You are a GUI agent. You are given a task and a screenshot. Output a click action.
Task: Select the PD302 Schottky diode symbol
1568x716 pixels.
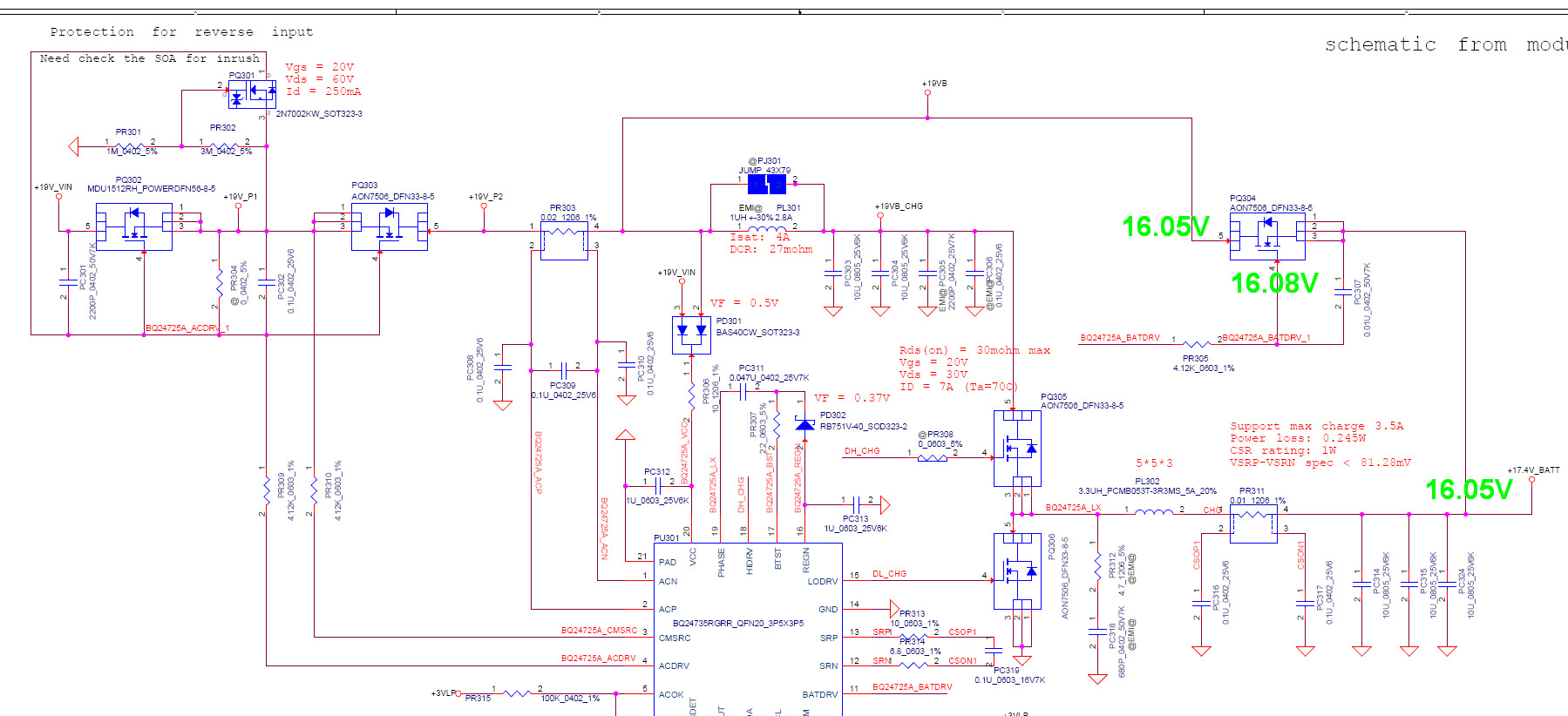(804, 424)
